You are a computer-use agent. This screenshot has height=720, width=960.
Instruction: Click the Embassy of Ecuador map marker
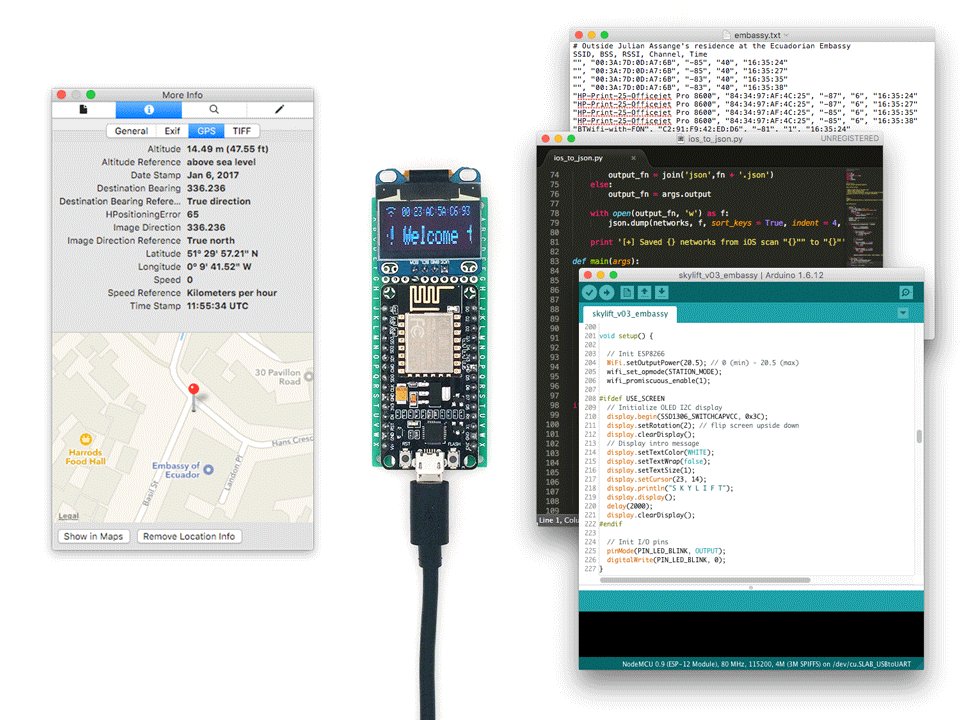(209, 470)
